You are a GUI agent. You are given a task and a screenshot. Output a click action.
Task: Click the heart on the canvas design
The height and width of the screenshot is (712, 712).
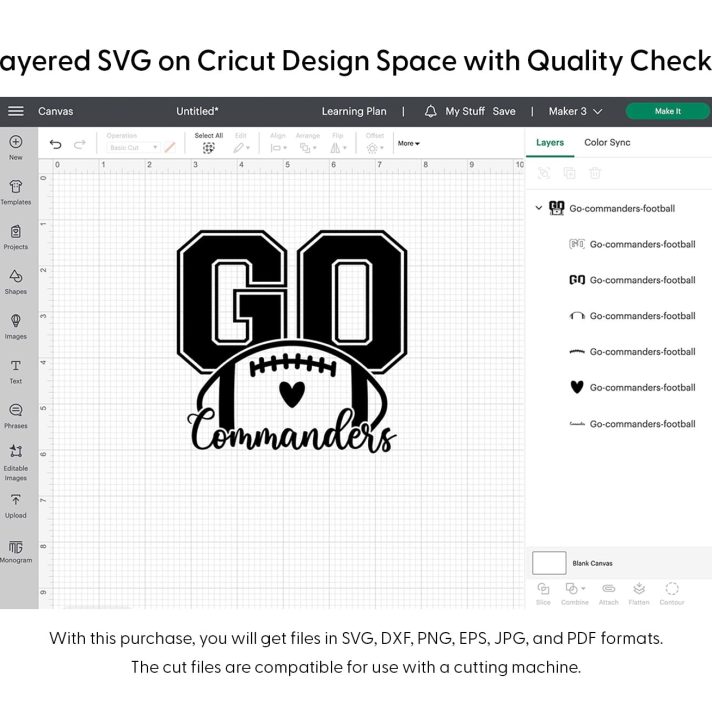[x=292, y=393]
